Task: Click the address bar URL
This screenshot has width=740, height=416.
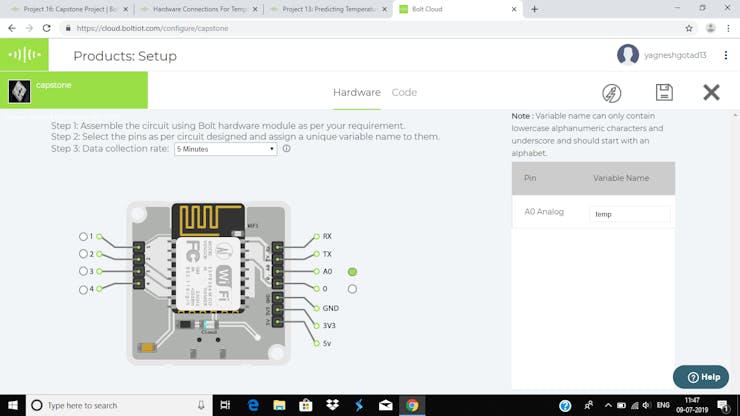Action: [152, 28]
